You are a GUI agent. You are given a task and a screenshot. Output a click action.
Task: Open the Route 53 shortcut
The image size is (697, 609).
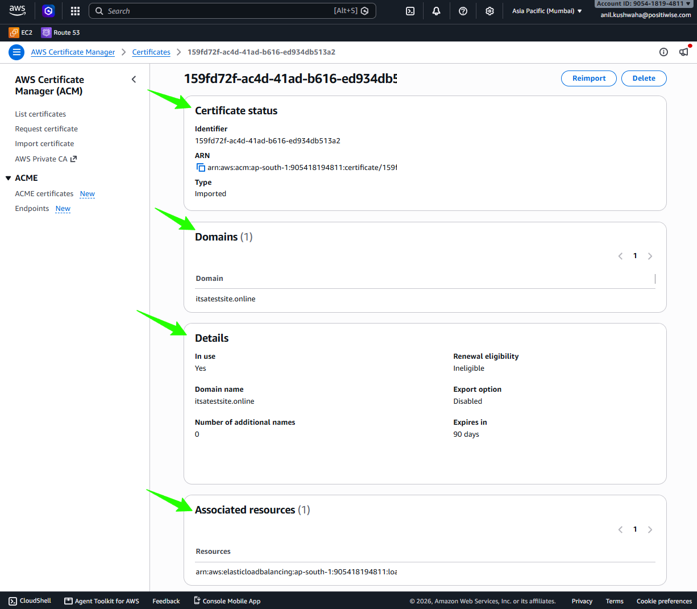click(60, 32)
